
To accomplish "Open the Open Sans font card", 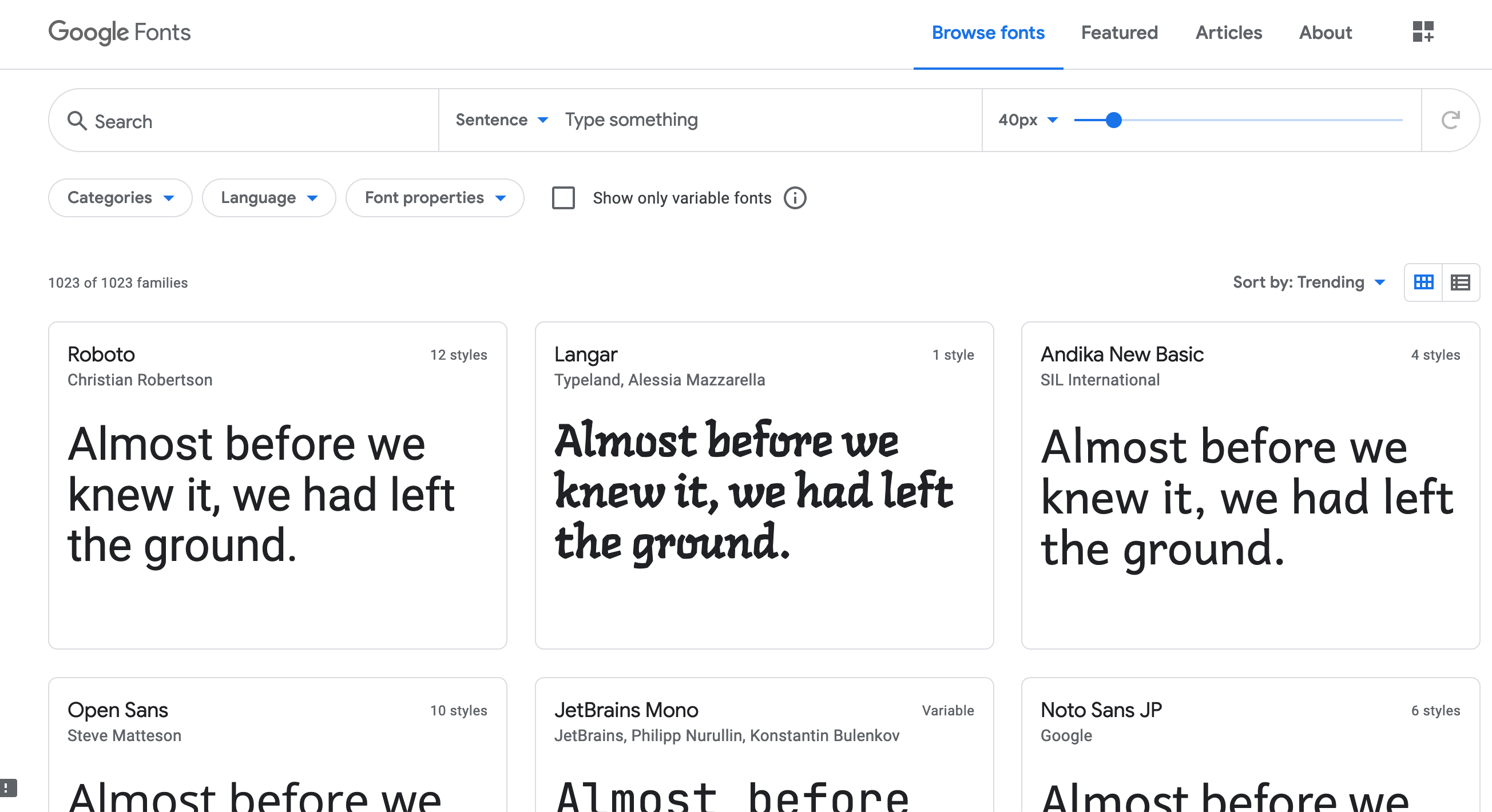I will (277, 745).
